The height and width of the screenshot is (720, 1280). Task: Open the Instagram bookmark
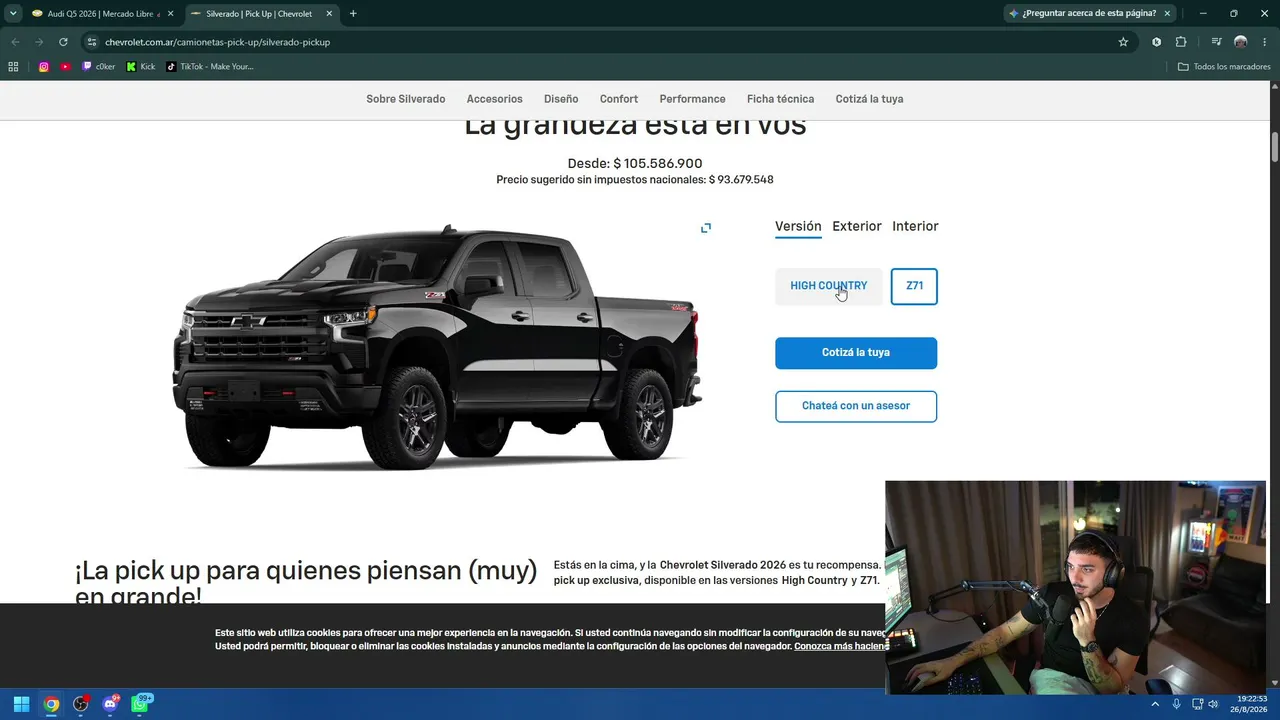(x=44, y=67)
